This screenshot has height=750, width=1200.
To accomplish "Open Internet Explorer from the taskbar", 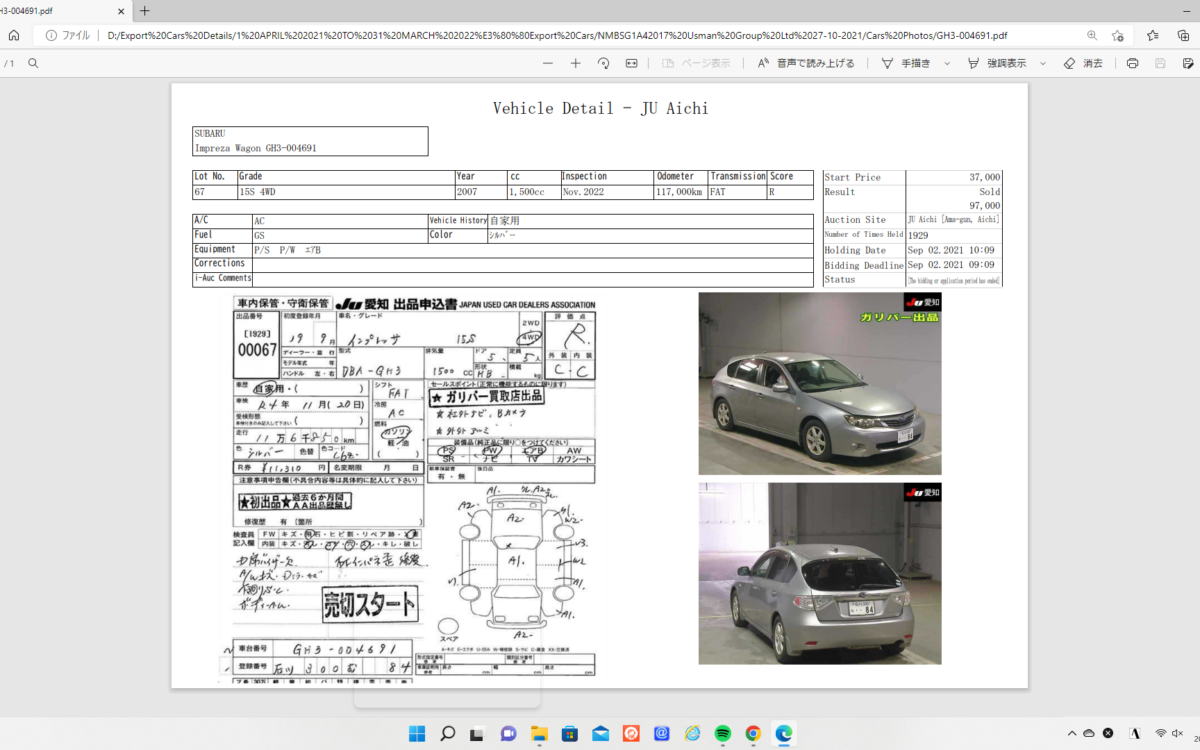I will pos(692,733).
